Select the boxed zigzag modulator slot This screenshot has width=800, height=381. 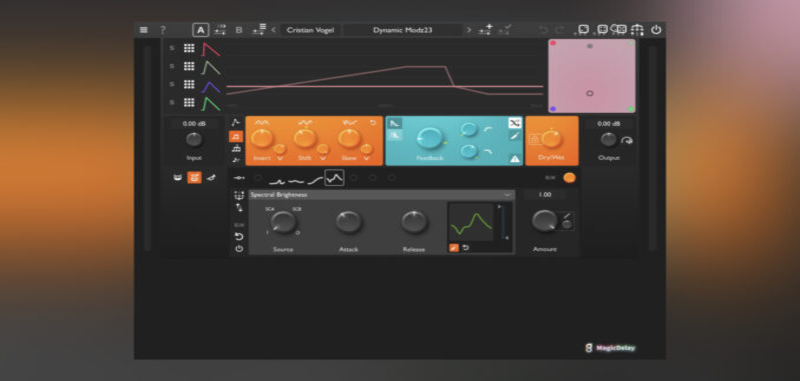point(334,177)
